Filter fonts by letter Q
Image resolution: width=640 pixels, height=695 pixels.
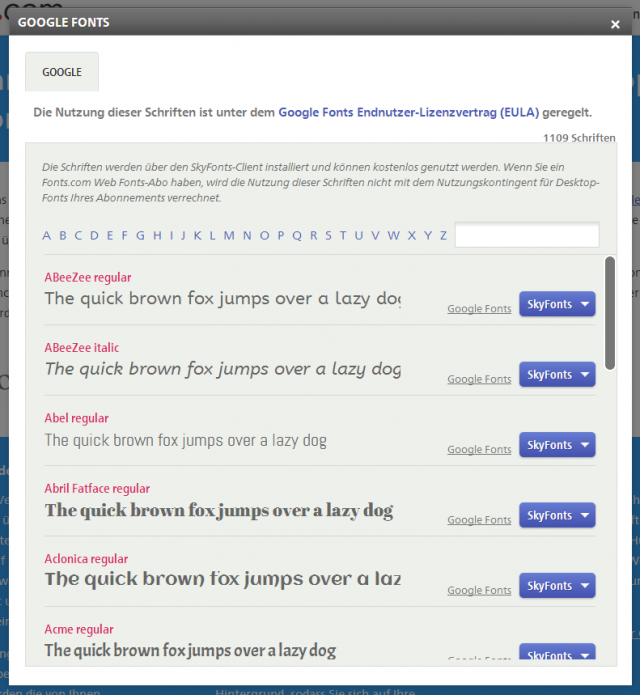(x=297, y=235)
